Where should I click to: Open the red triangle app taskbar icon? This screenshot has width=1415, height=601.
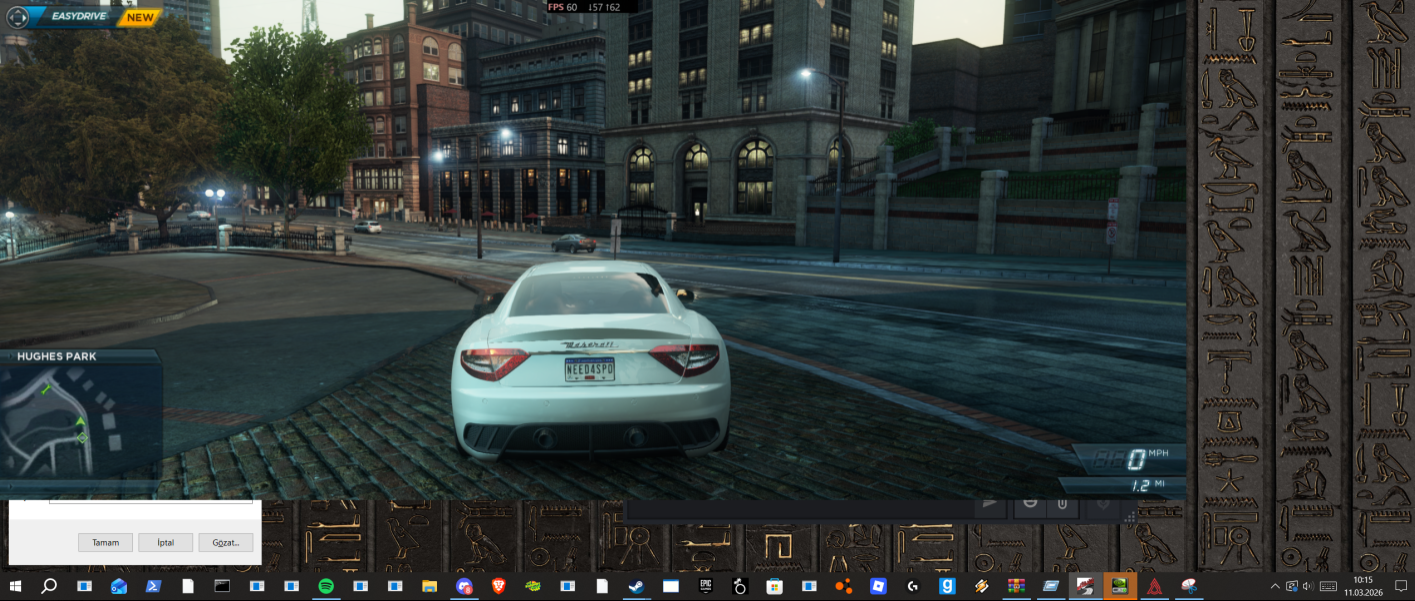[1154, 586]
